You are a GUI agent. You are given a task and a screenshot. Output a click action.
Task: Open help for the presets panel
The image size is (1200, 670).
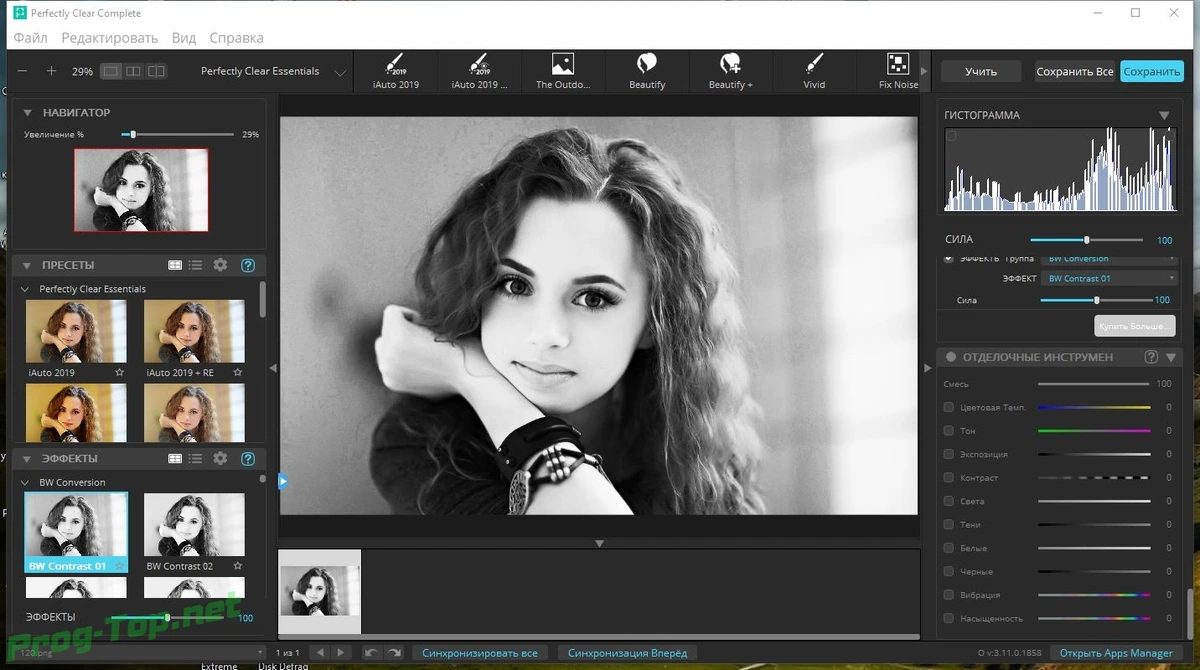click(248, 265)
